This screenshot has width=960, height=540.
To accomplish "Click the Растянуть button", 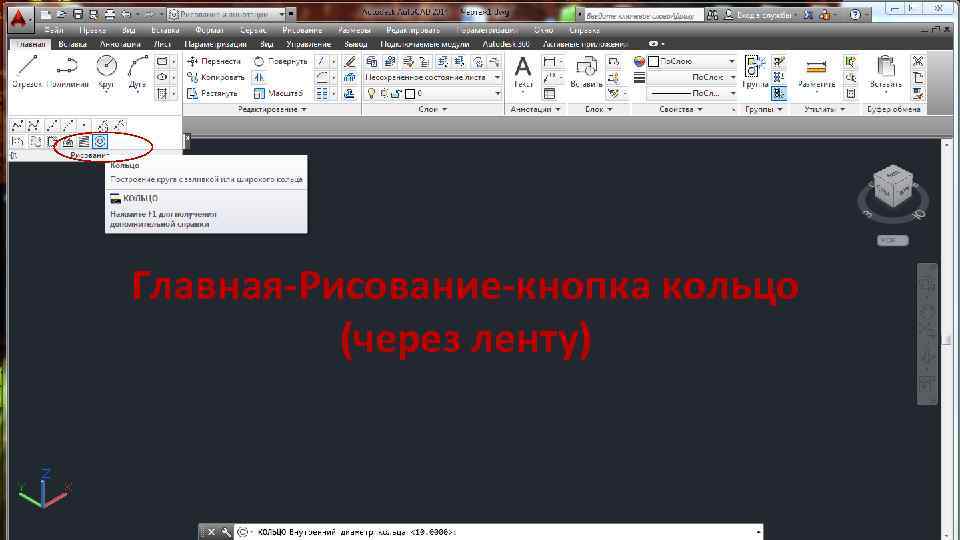I will (x=212, y=93).
